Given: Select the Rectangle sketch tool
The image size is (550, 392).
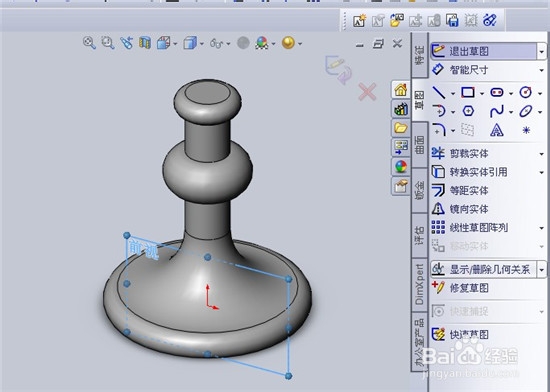Looking at the screenshot, I should coord(468,93).
